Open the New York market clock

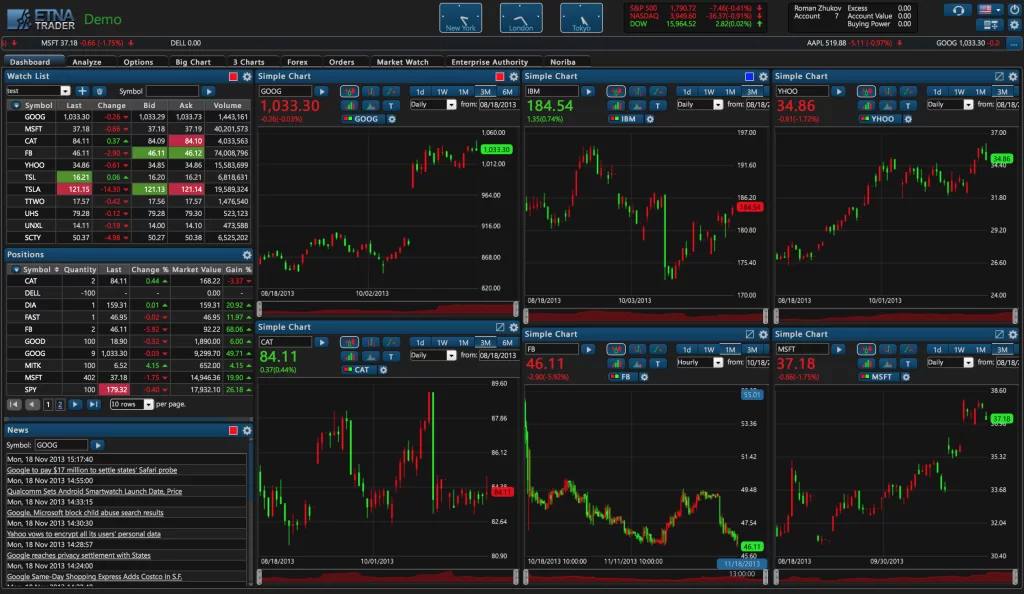[460, 18]
